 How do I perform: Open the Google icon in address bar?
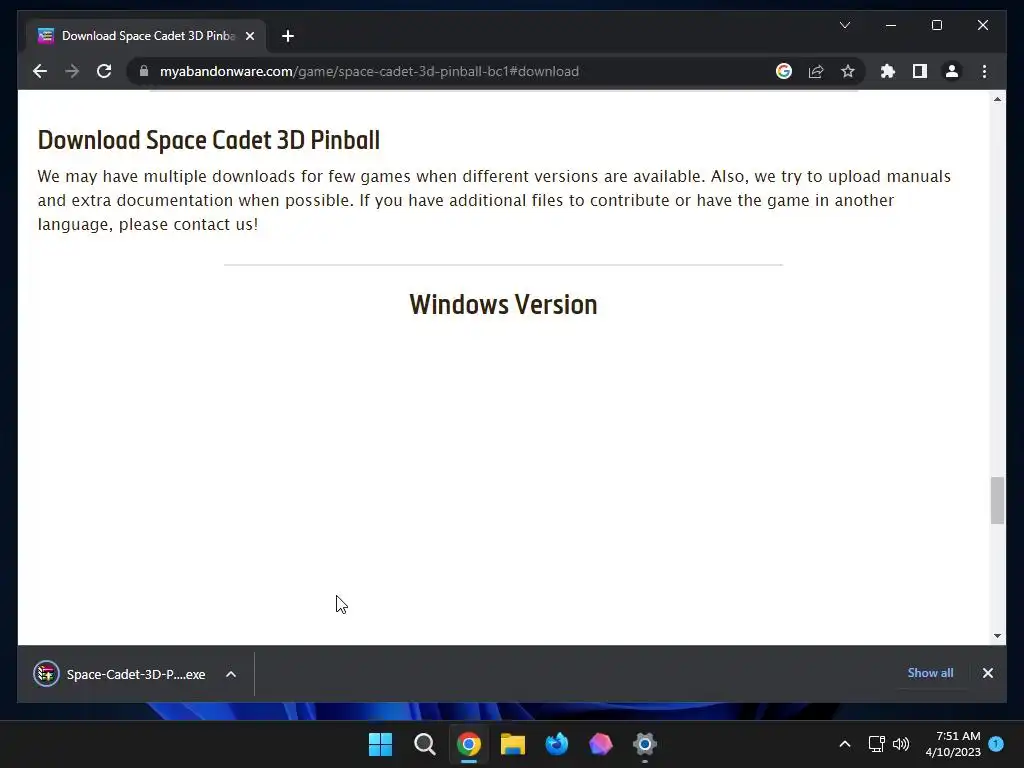tap(784, 71)
